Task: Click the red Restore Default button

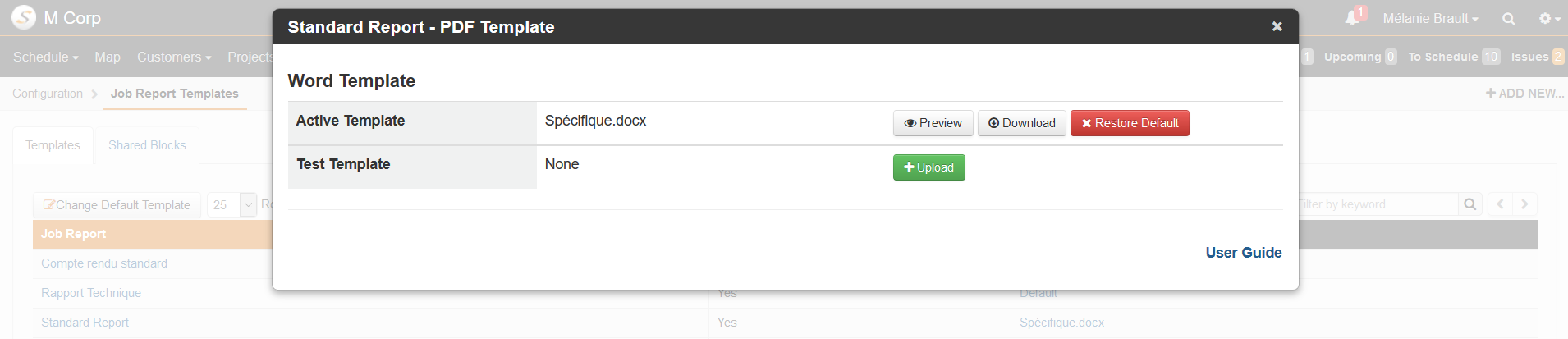Action: (1130, 123)
